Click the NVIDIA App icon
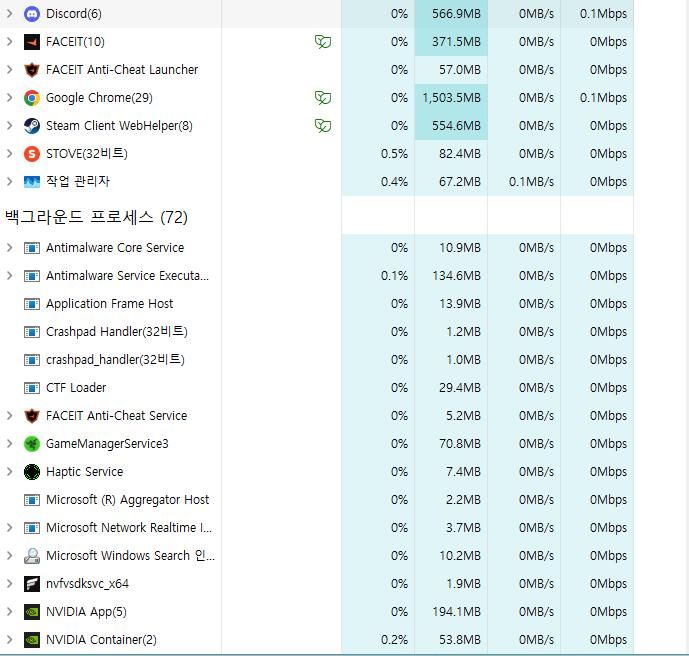The image size is (689, 656). point(32,612)
